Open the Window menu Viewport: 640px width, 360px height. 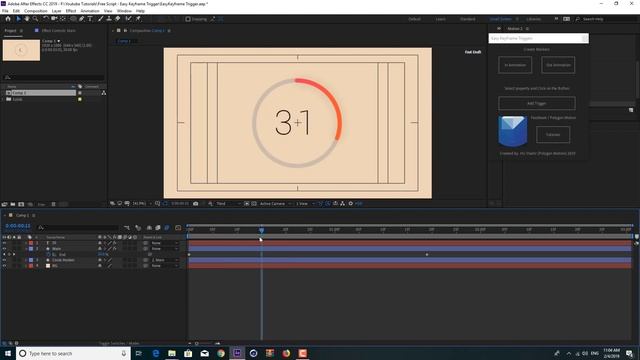pyautogui.click(x=124, y=11)
